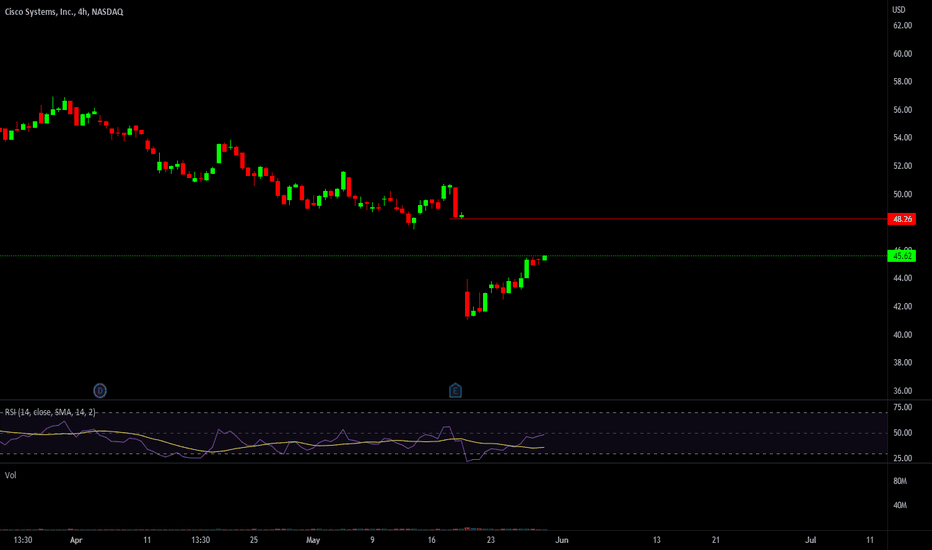Click the May label on time axis
This screenshot has width=932, height=550.
point(313,540)
